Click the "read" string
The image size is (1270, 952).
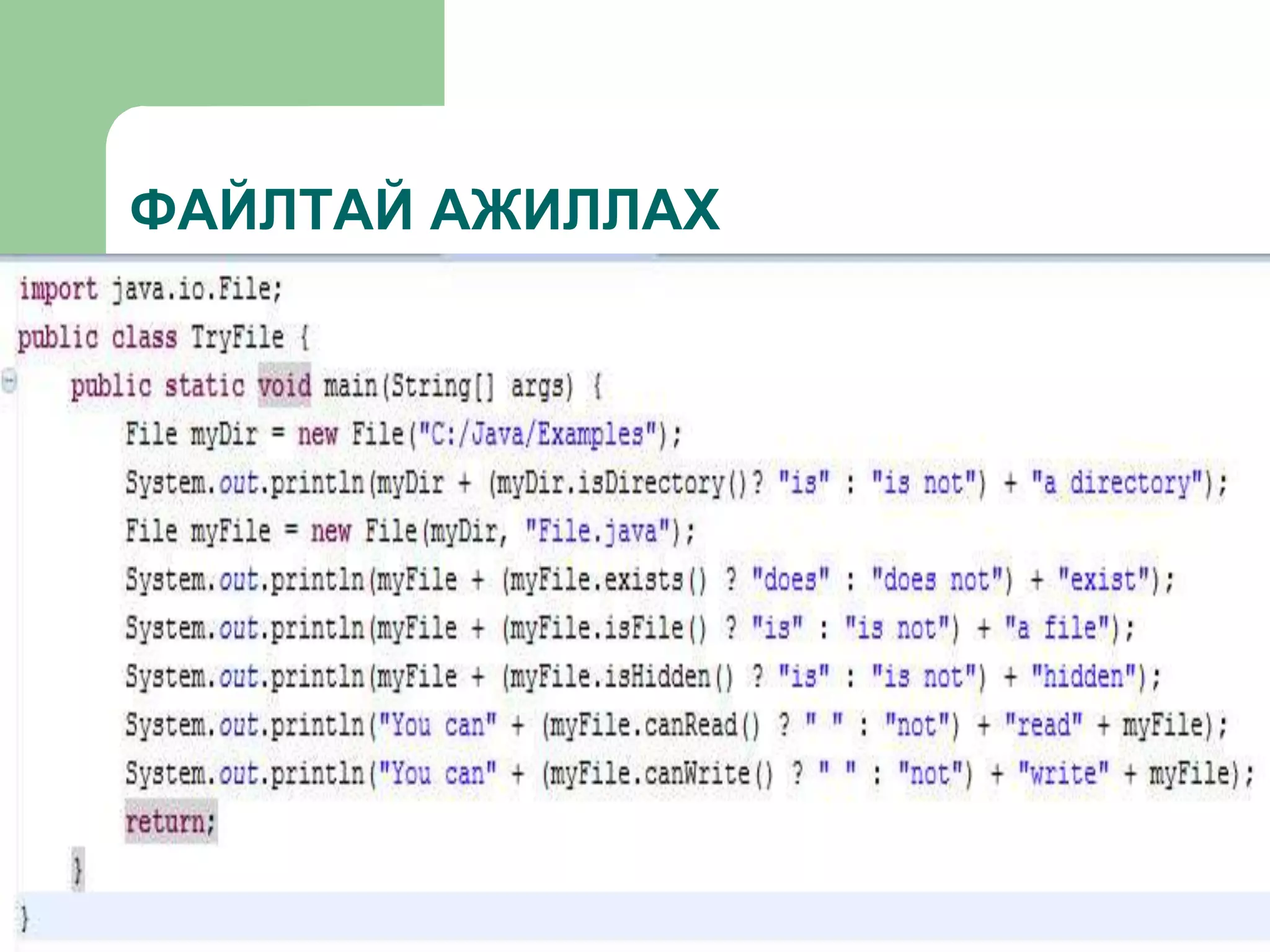pos(1044,725)
